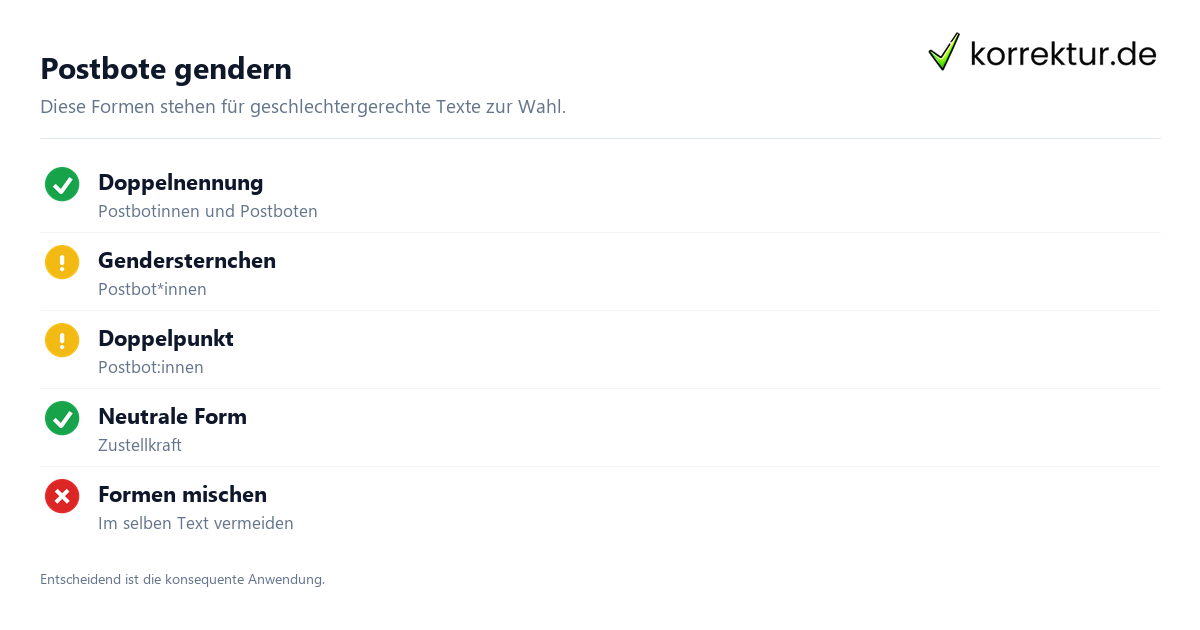Click the note 'Im selben Text vermeiden'

click(196, 523)
